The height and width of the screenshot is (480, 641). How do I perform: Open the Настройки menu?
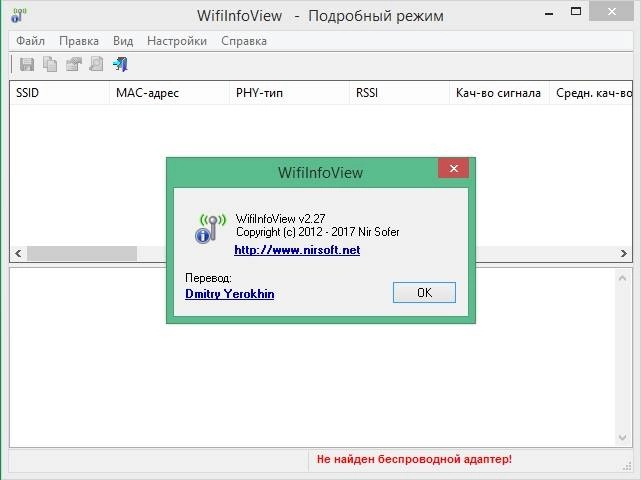point(177,41)
